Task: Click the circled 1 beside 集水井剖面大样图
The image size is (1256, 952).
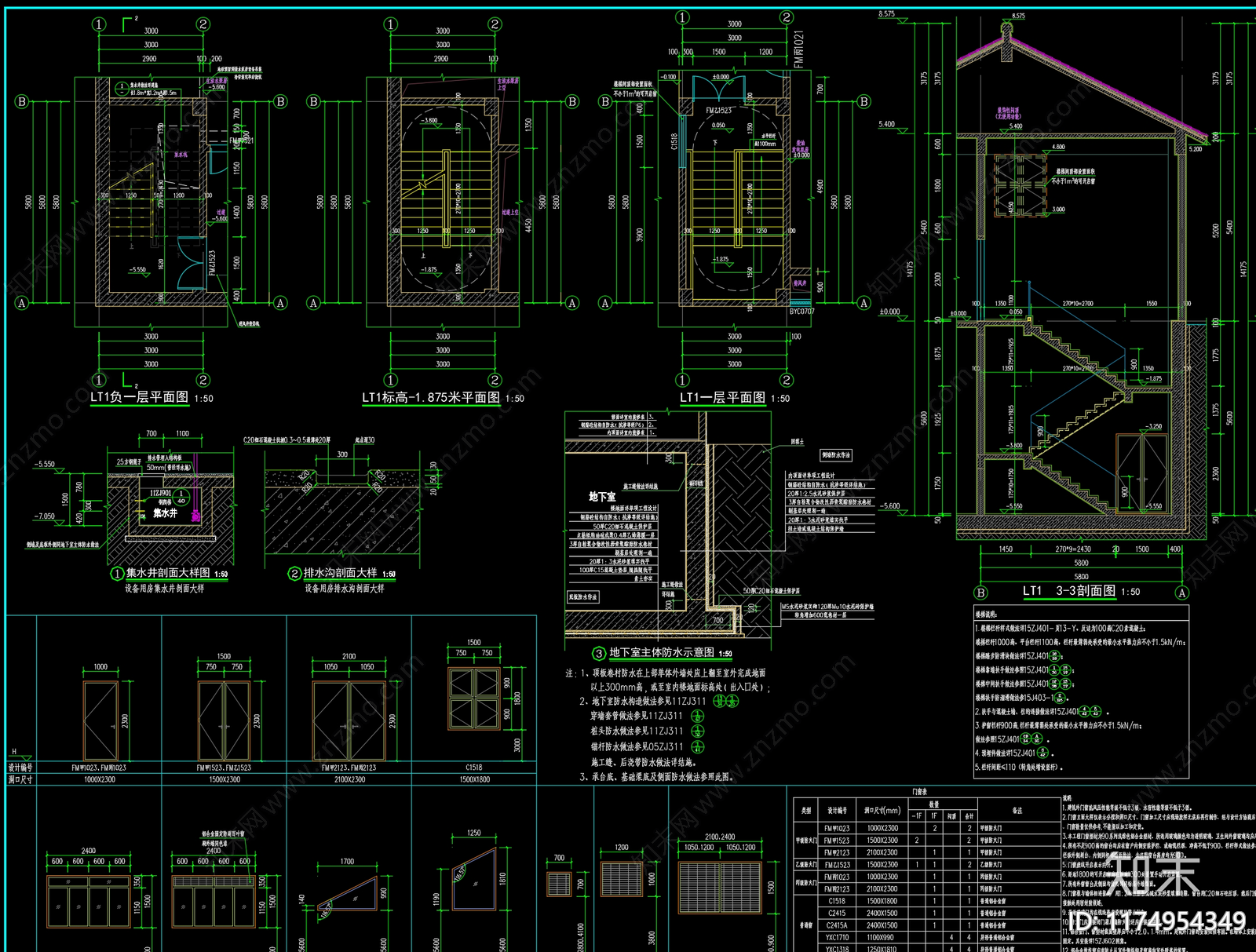Action: 118,574
